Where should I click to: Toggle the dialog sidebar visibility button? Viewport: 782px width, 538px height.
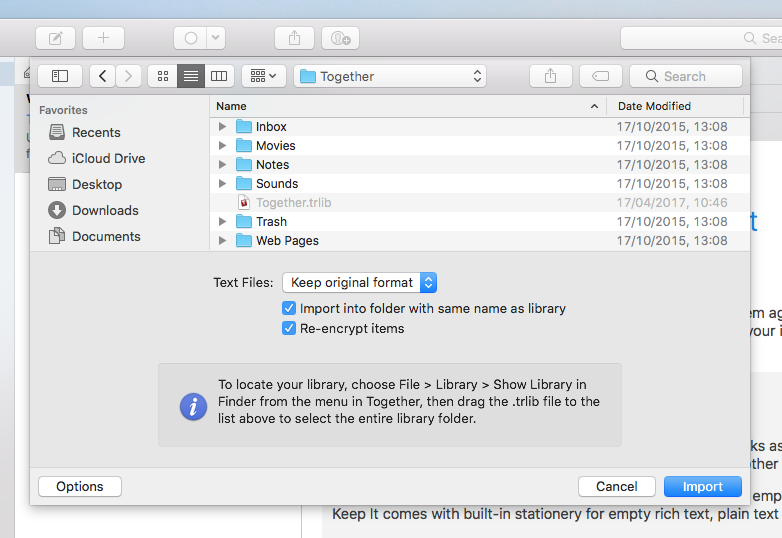point(60,76)
